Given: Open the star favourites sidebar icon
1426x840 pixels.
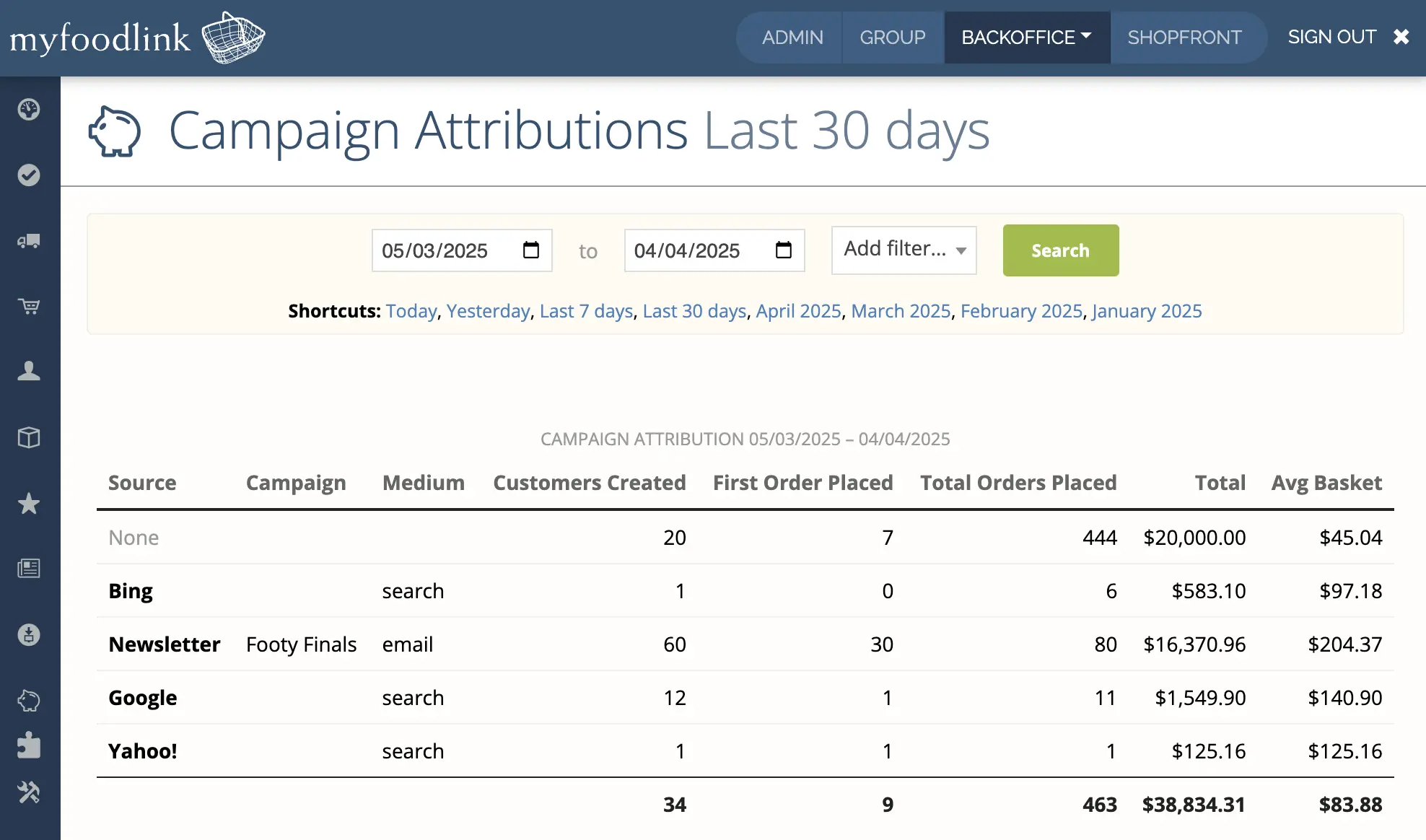Looking at the screenshot, I should coord(29,503).
